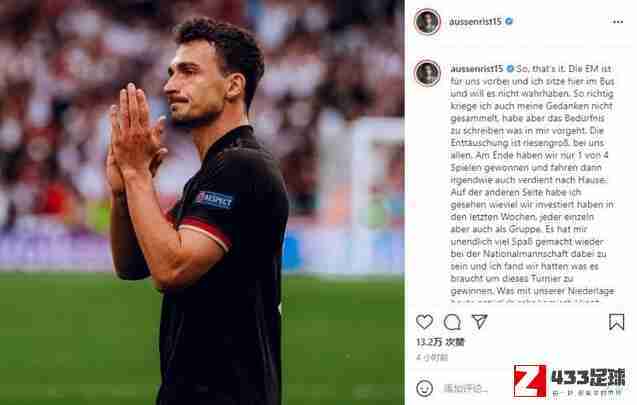Click the RESPECT sleeve badge in photo
The image size is (637, 405).
(214, 200)
